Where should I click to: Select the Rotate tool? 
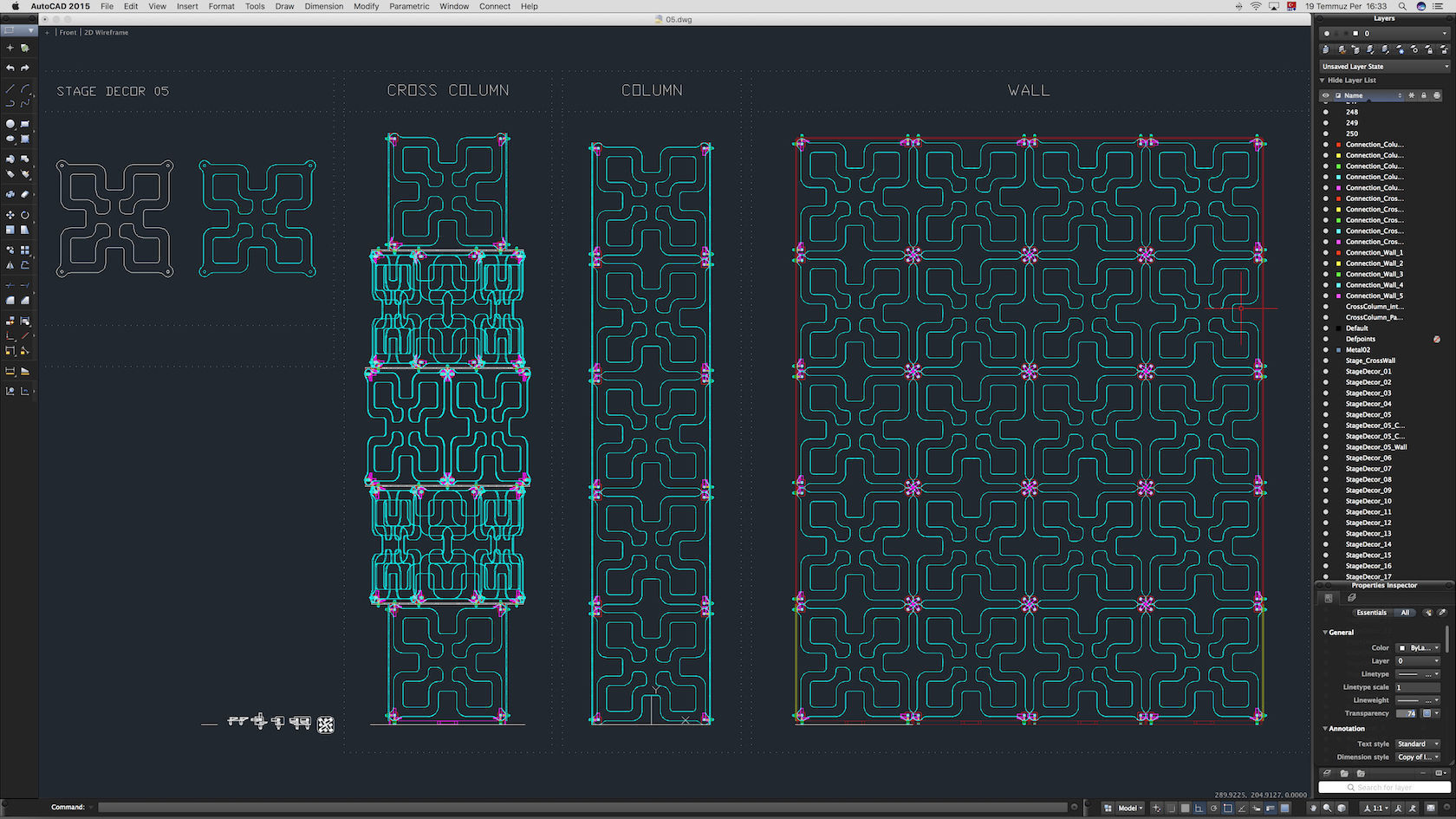point(25,215)
